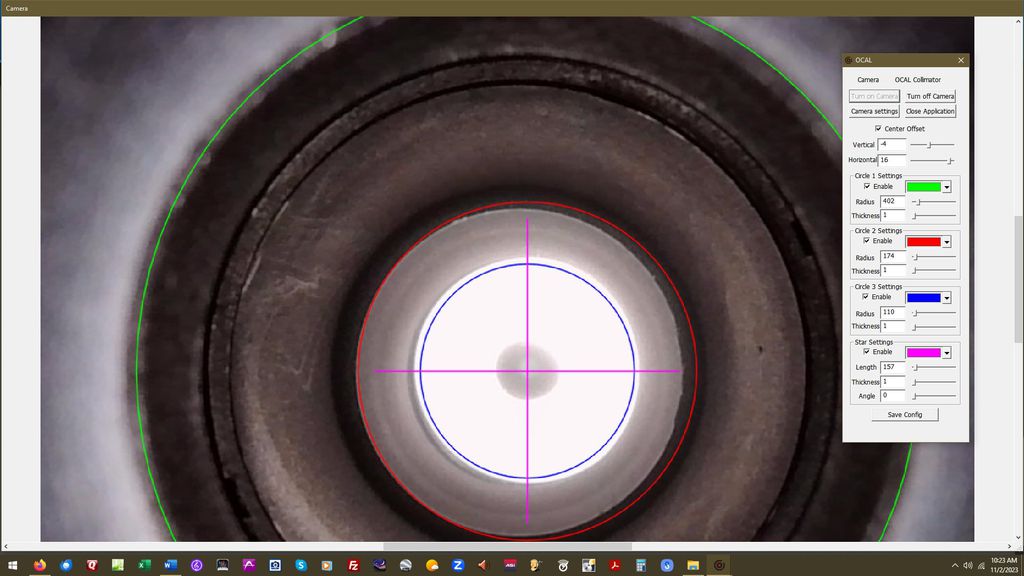The width and height of the screenshot is (1024, 576).
Task: Open Thunderbird from the taskbar
Action: [66, 565]
